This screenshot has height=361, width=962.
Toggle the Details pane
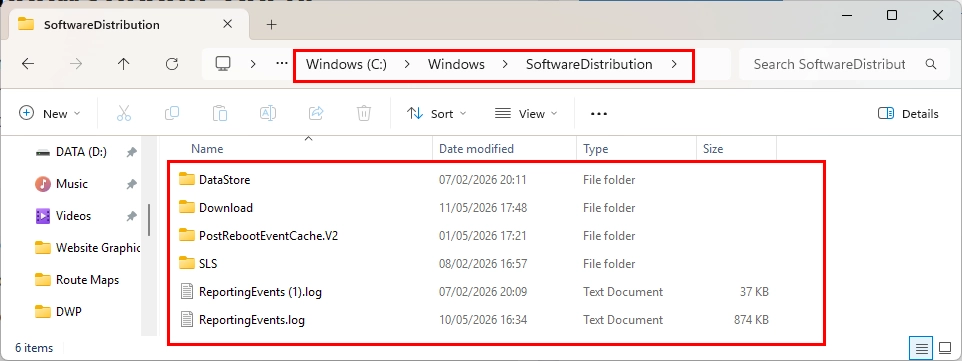click(908, 114)
